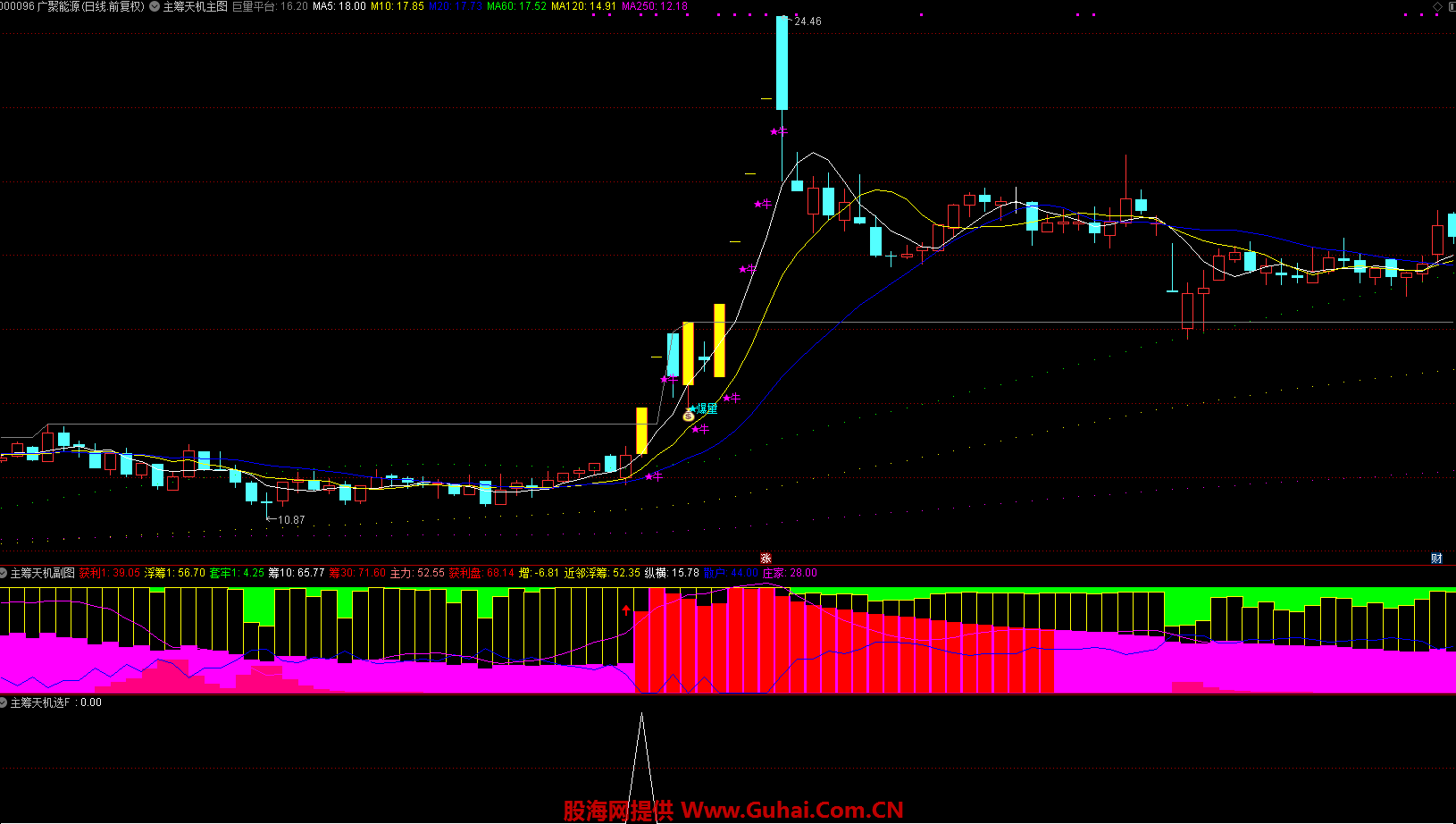Screen dimensions: 1456x824
Task: Click the first yellow breakout candle
Action: click(x=641, y=431)
